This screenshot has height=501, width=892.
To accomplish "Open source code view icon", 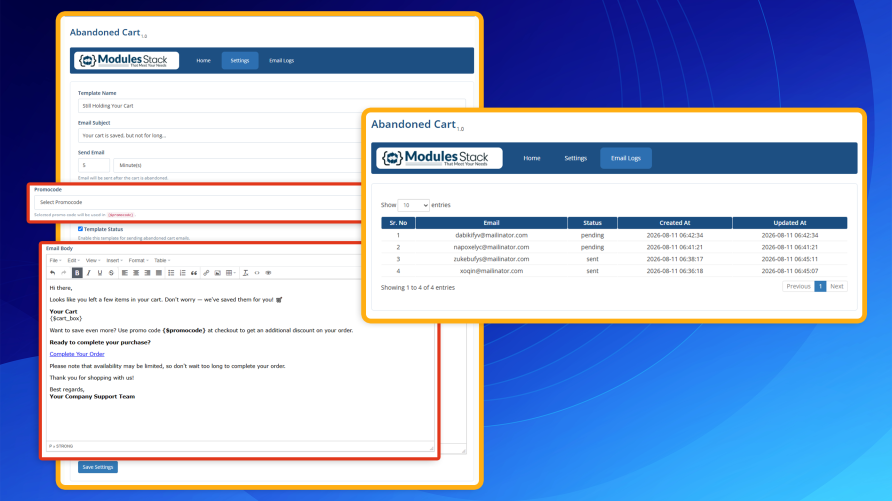I will click(257, 273).
